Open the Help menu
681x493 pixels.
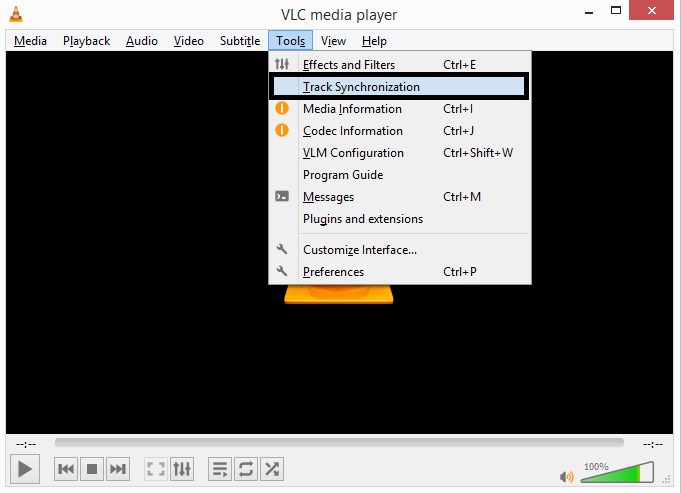click(x=374, y=41)
